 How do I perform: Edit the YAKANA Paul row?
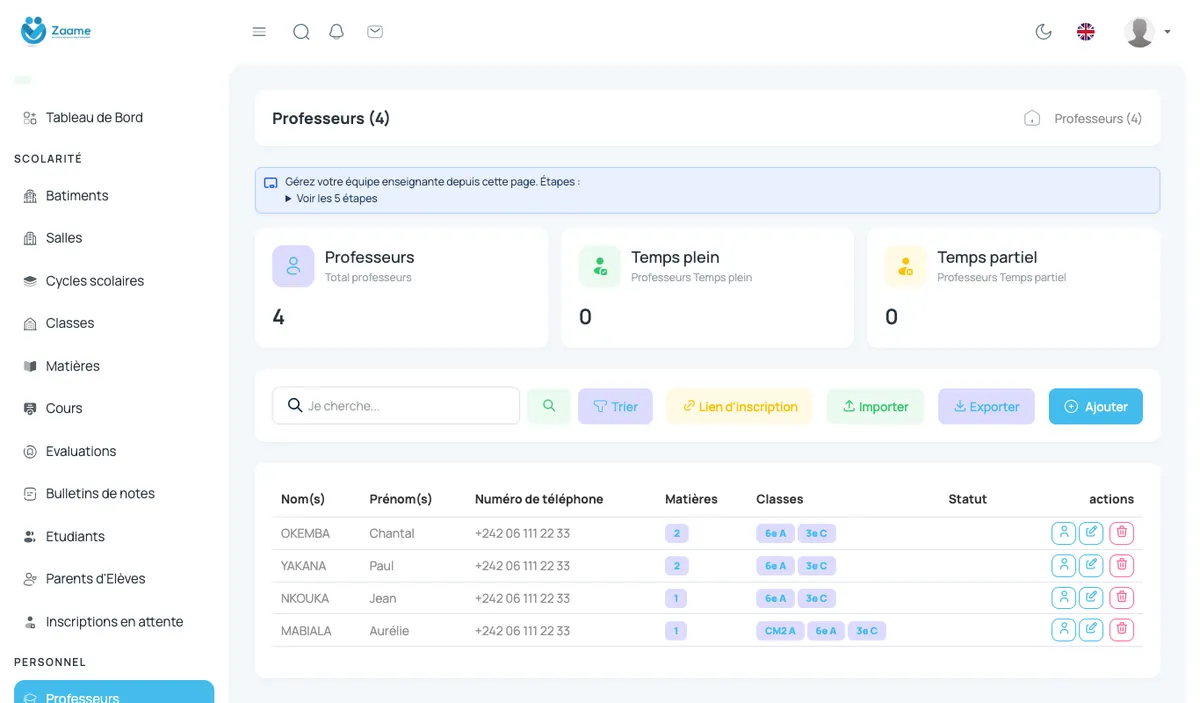click(1092, 565)
